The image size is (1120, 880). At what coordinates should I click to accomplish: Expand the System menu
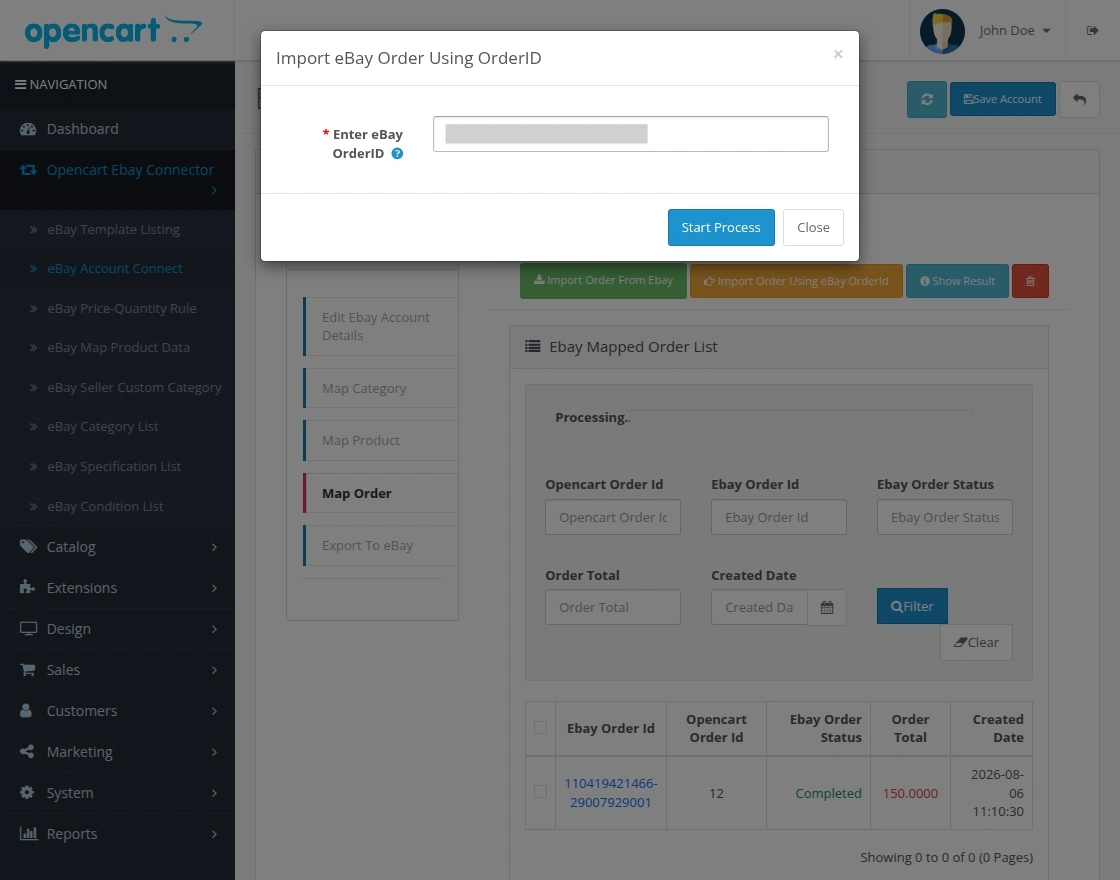(117, 793)
